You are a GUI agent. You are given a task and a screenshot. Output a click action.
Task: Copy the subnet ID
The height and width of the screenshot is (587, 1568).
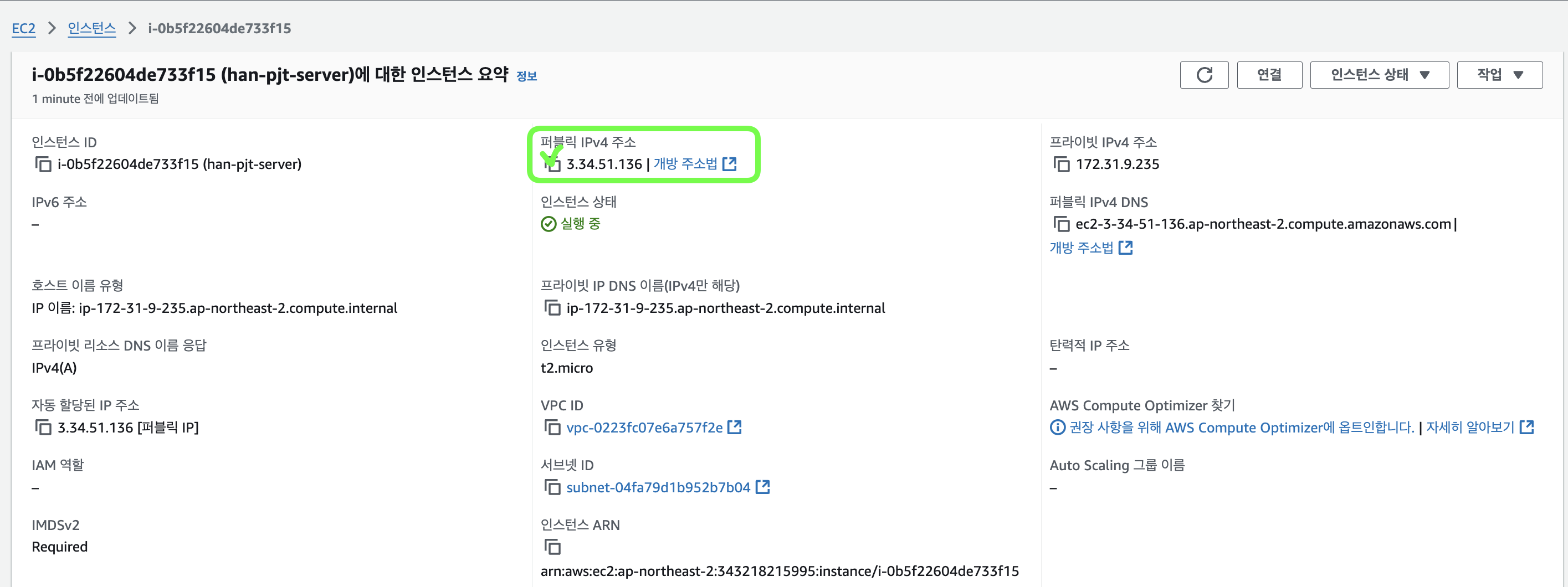point(552,487)
